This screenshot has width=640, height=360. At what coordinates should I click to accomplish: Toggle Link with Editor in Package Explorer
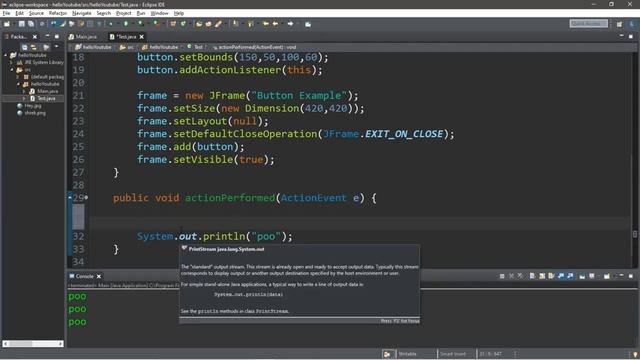(x=33, y=47)
